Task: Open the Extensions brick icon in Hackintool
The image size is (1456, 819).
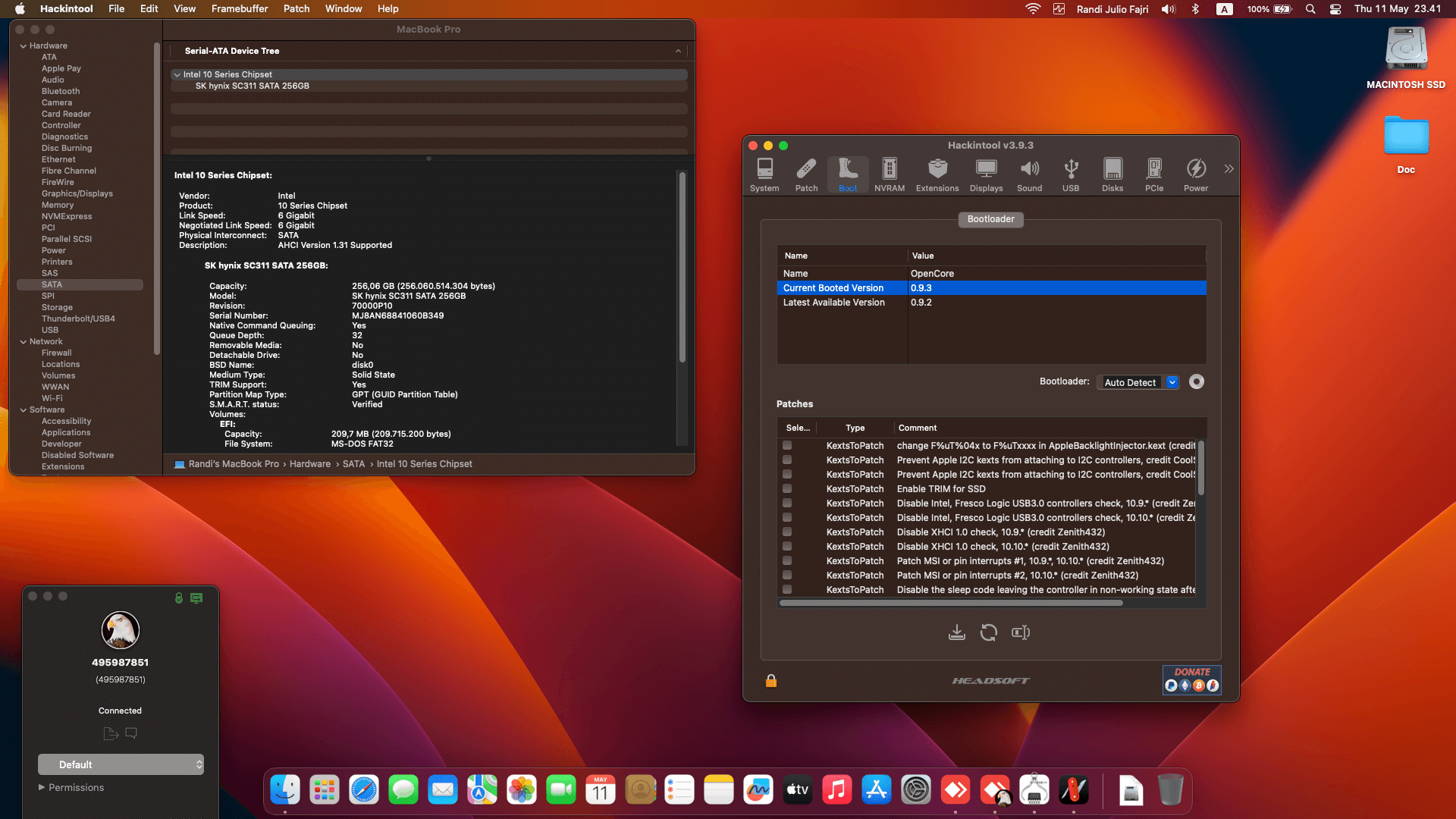Action: [x=937, y=175]
